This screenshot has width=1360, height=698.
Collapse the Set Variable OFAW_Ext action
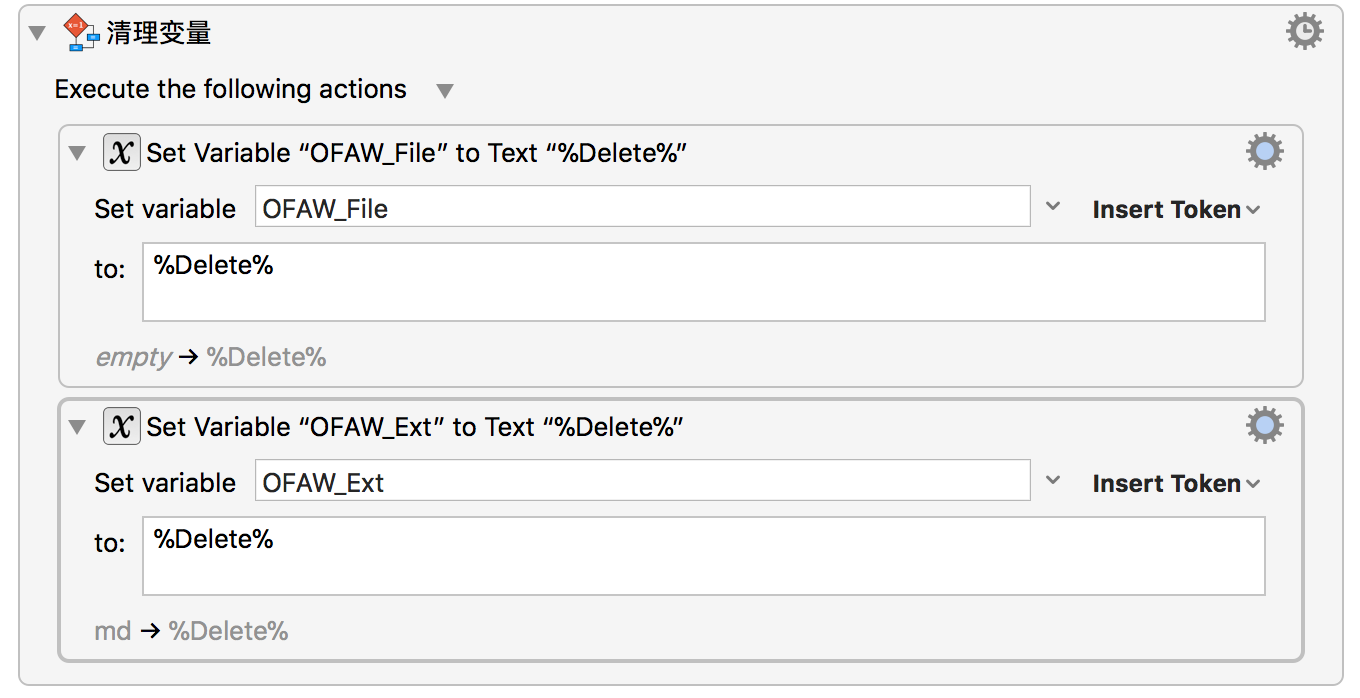click(x=77, y=428)
